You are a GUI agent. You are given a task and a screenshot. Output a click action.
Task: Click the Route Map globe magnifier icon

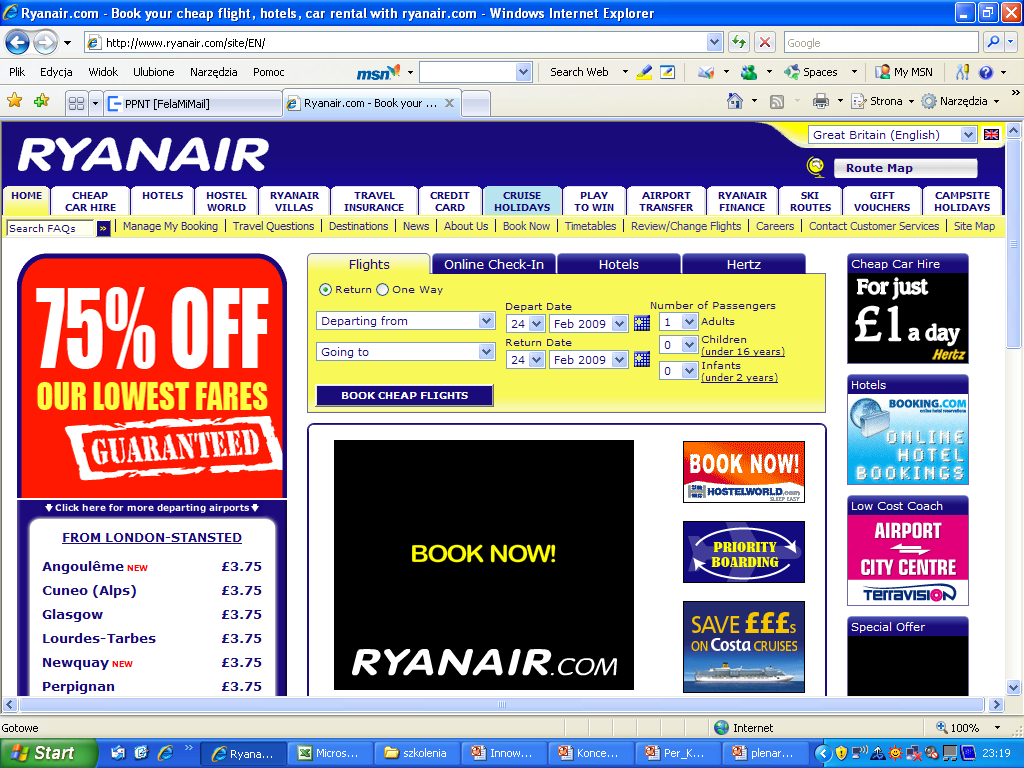[x=816, y=167]
